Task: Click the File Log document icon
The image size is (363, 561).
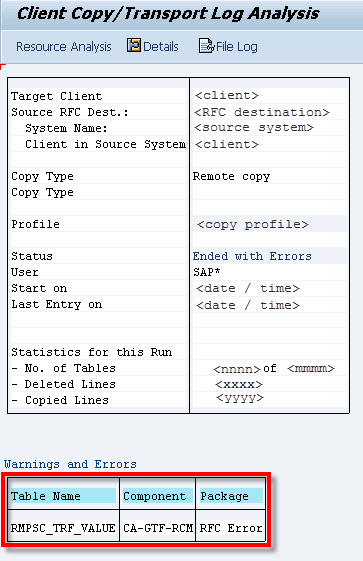Action: coord(206,46)
